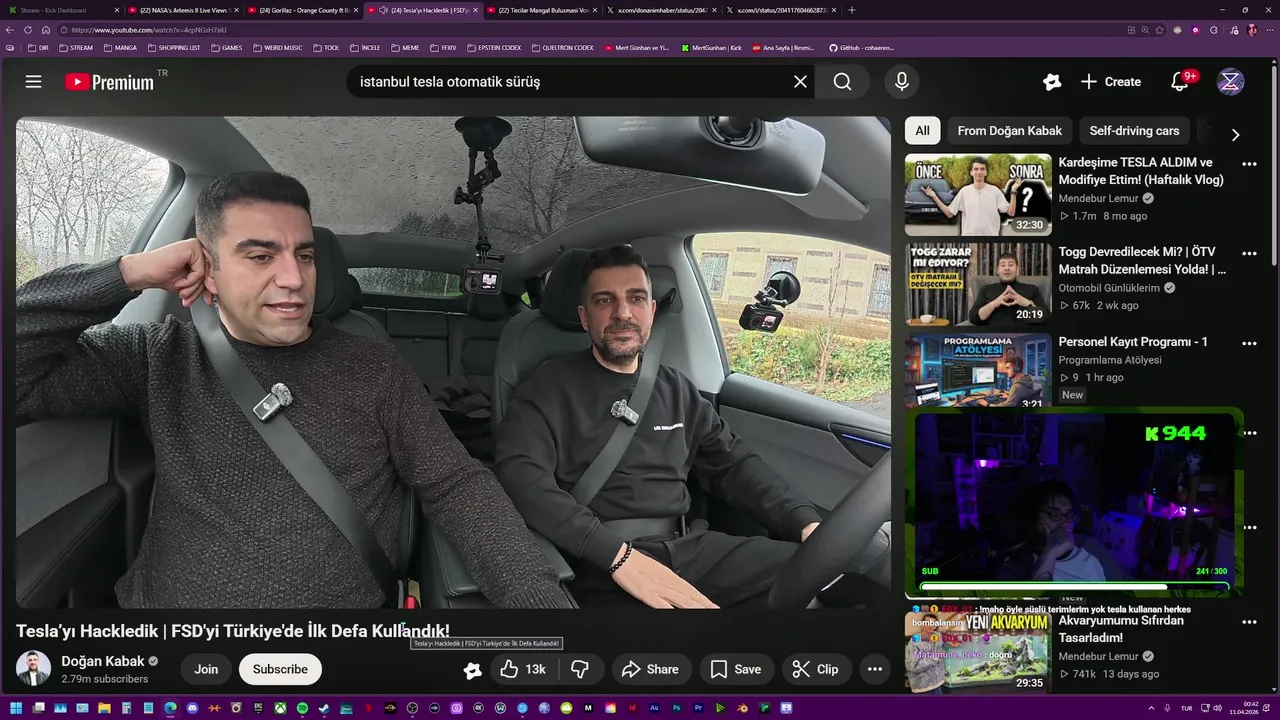Image resolution: width=1280 pixels, height=720 pixels.
Task: Open Discord from the taskbar
Action: point(192,708)
